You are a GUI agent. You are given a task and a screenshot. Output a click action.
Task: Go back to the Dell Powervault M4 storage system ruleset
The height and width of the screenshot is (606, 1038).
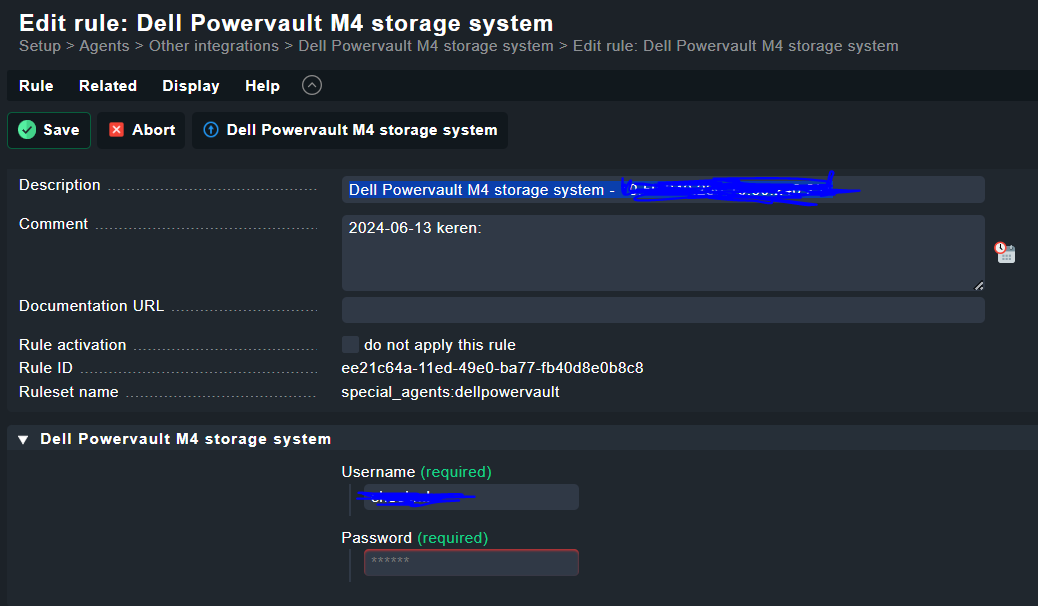pos(350,130)
